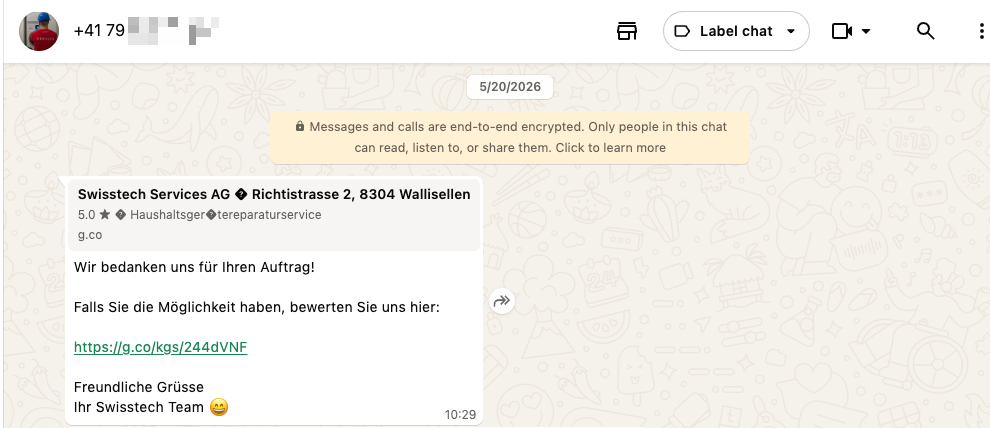Image resolution: width=990 pixels, height=428 pixels.
Task: Click the 5/20/2026 date chip
Action: (510, 87)
